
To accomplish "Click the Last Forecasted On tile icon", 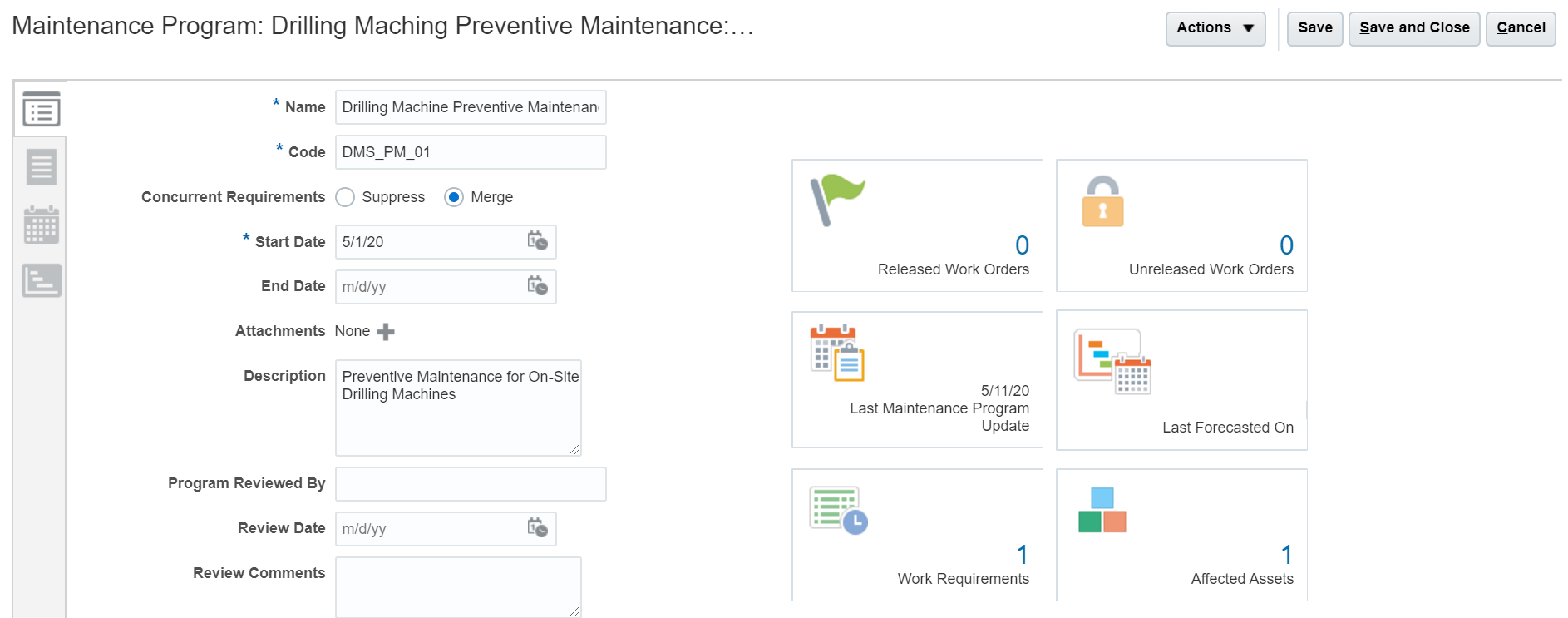I will [x=1112, y=361].
